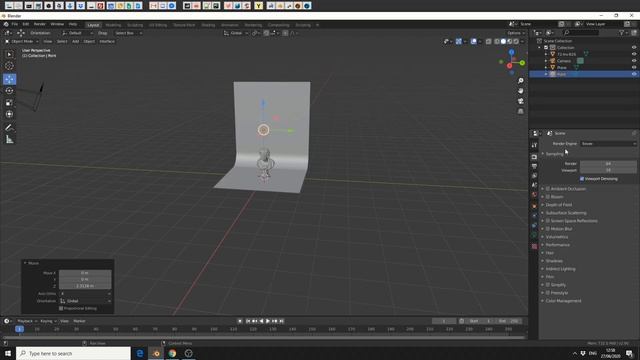The height and width of the screenshot is (360, 640).
Task: Switch to rendered viewport shading
Action: point(516,41)
